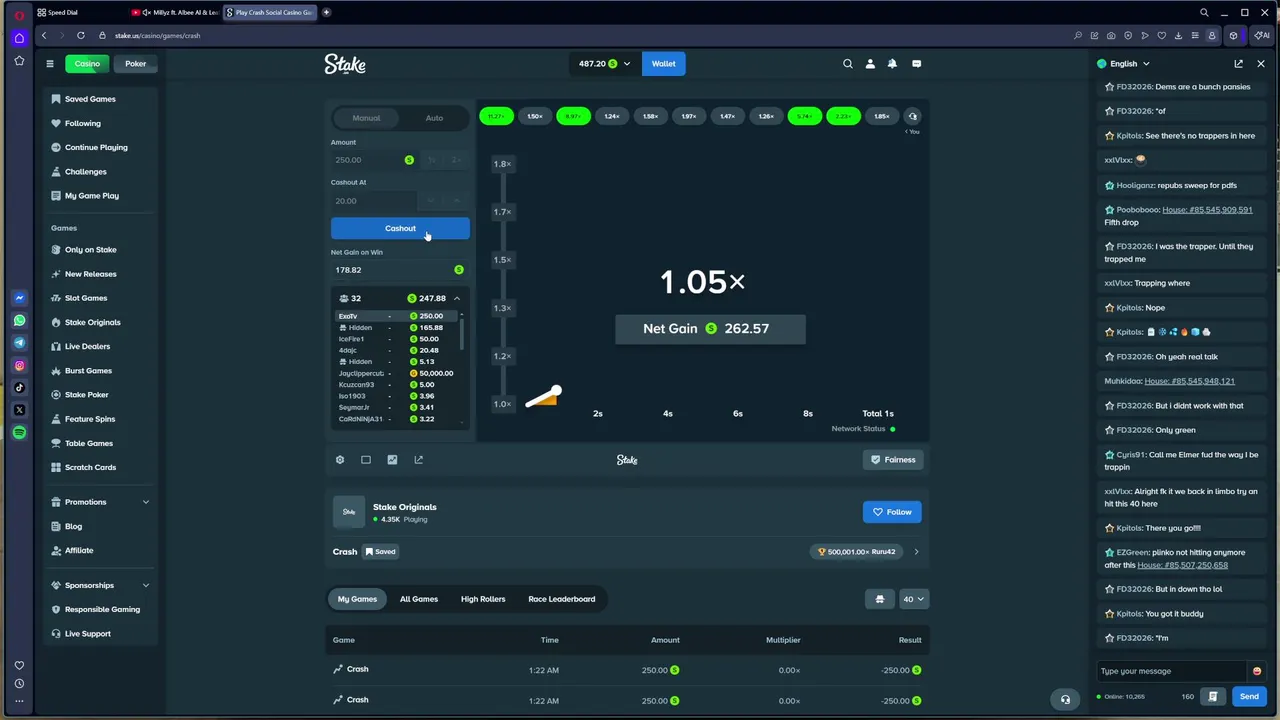Switch to High Rollers tab
This screenshot has width=1280, height=720.
pos(483,599)
